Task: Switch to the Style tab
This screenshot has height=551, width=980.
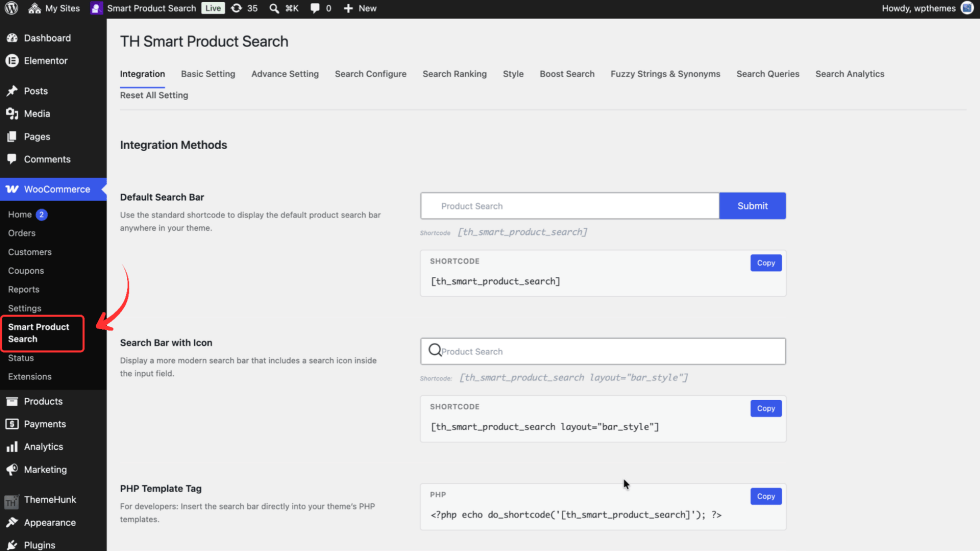Action: point(513,74)
